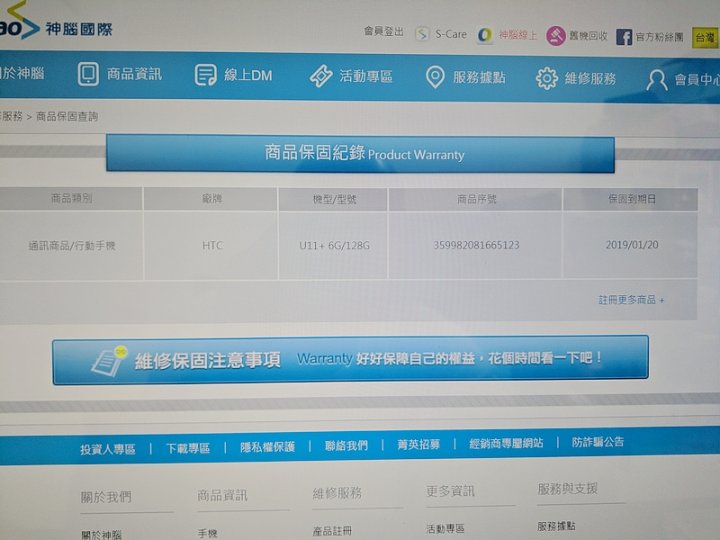Click the 服務據點 location pin icon
Screen dimensions: 720x540
click(x=435, y=77)
